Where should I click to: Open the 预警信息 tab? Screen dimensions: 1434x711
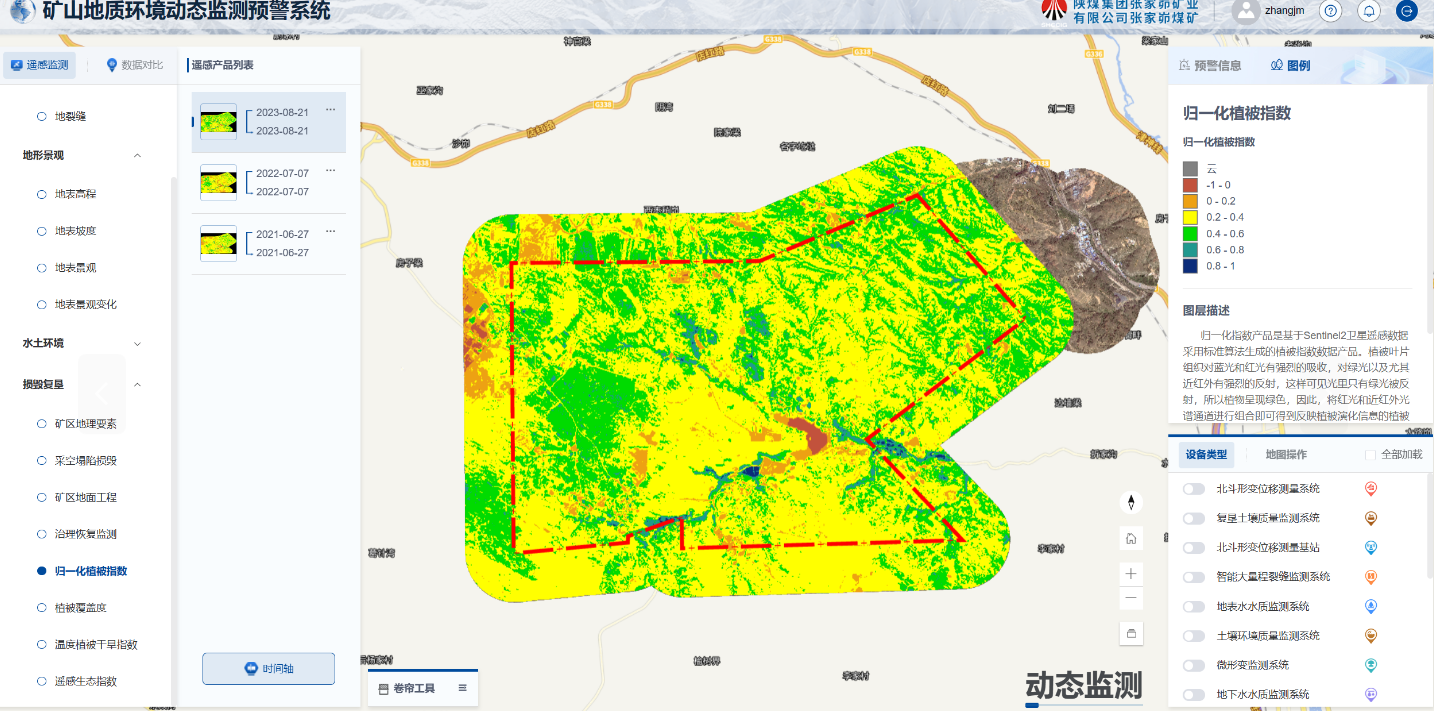(x=1210, y=66)
